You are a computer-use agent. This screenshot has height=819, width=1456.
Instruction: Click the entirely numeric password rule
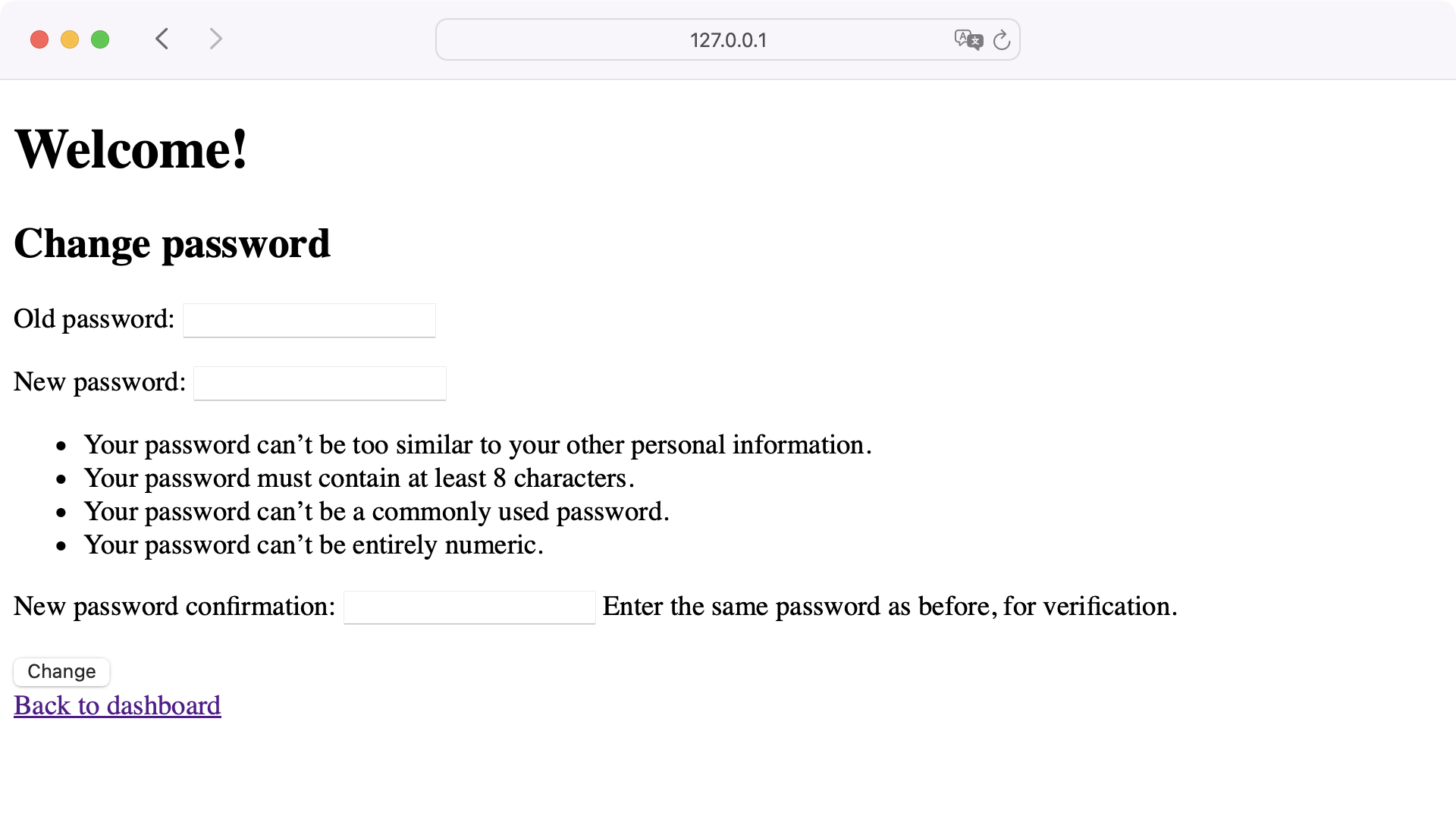pyautogui.click(x=314, y=544)
